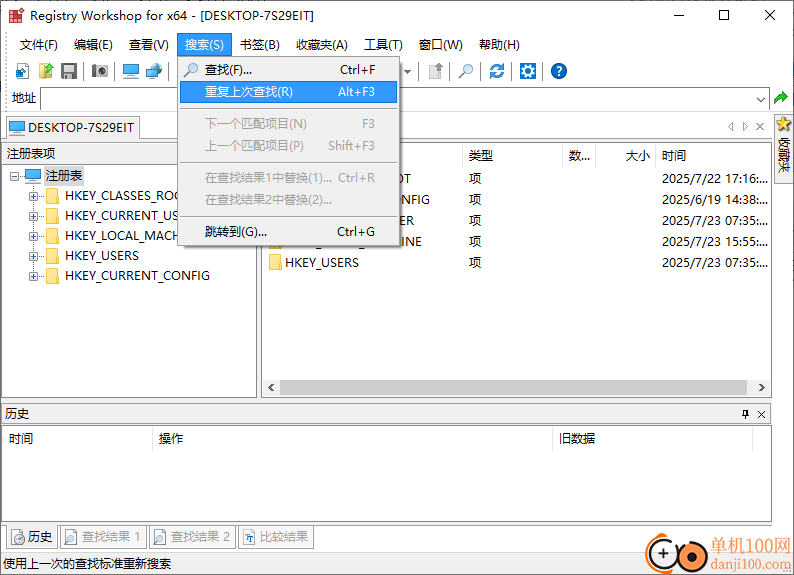Close the DESKTOP-7S29EIT document tab with X
The image size is (794, 575).
(760, 127)
